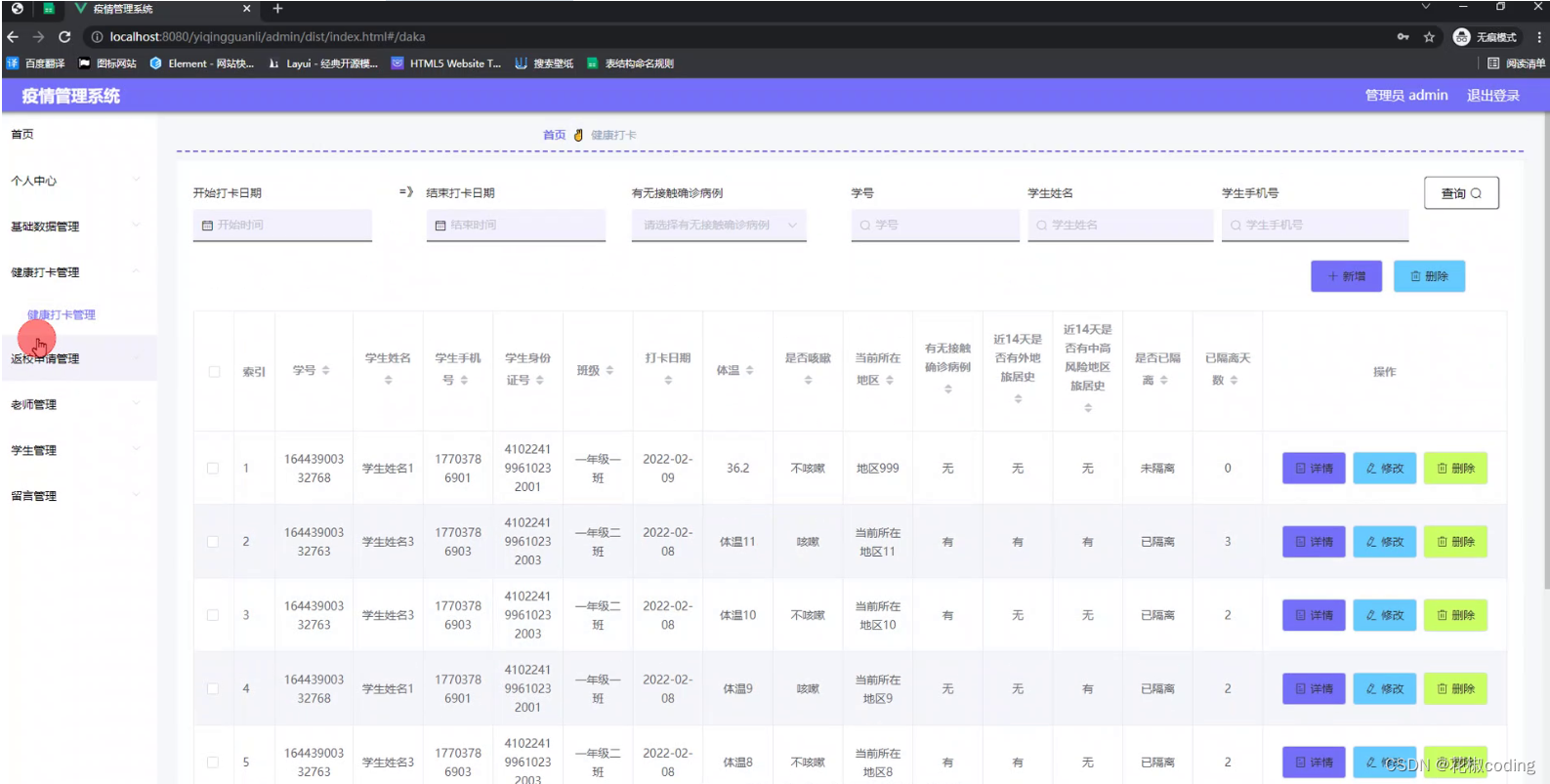Sort the table by 班级 column

click(609, 371)
